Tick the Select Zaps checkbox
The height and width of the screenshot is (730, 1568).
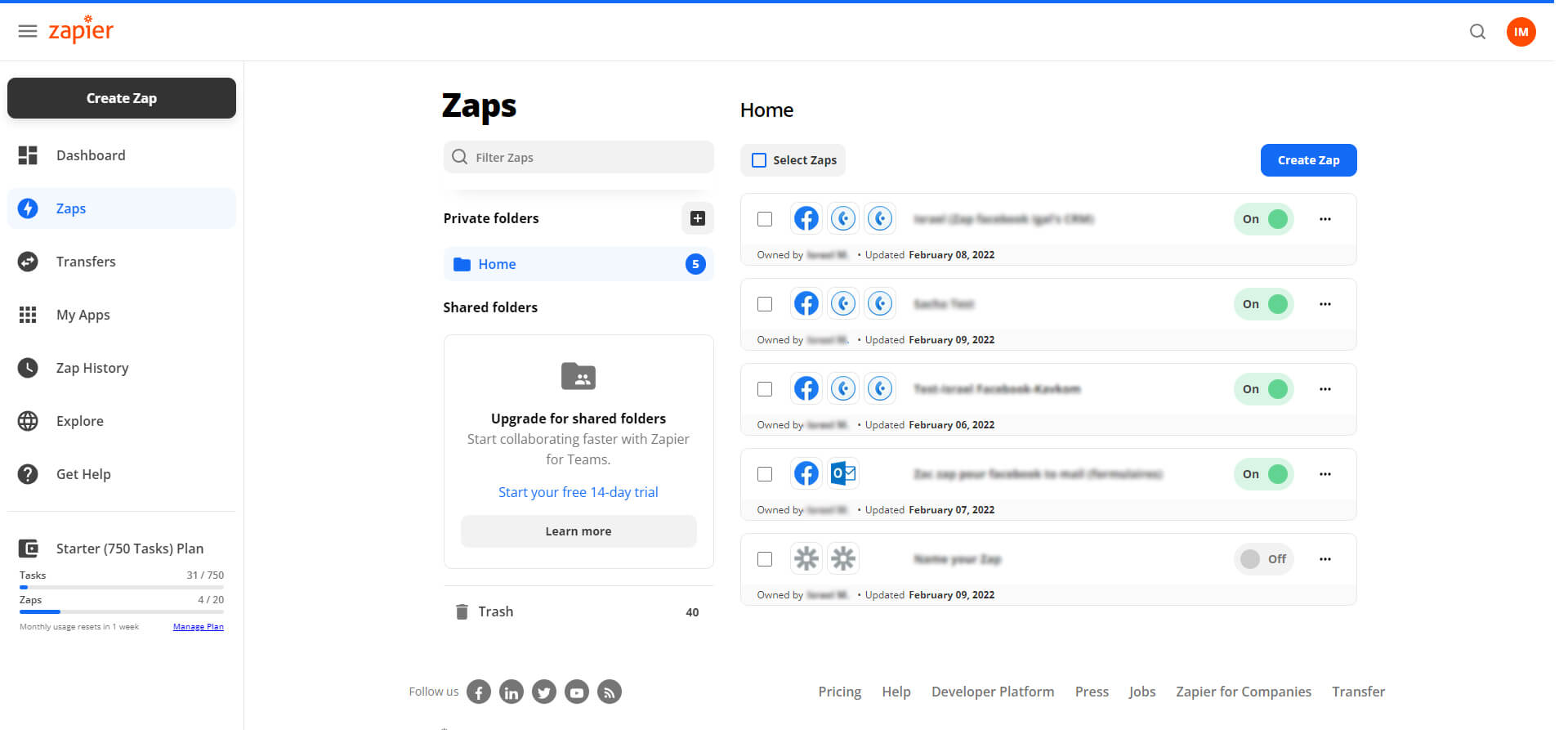[759, 160]
